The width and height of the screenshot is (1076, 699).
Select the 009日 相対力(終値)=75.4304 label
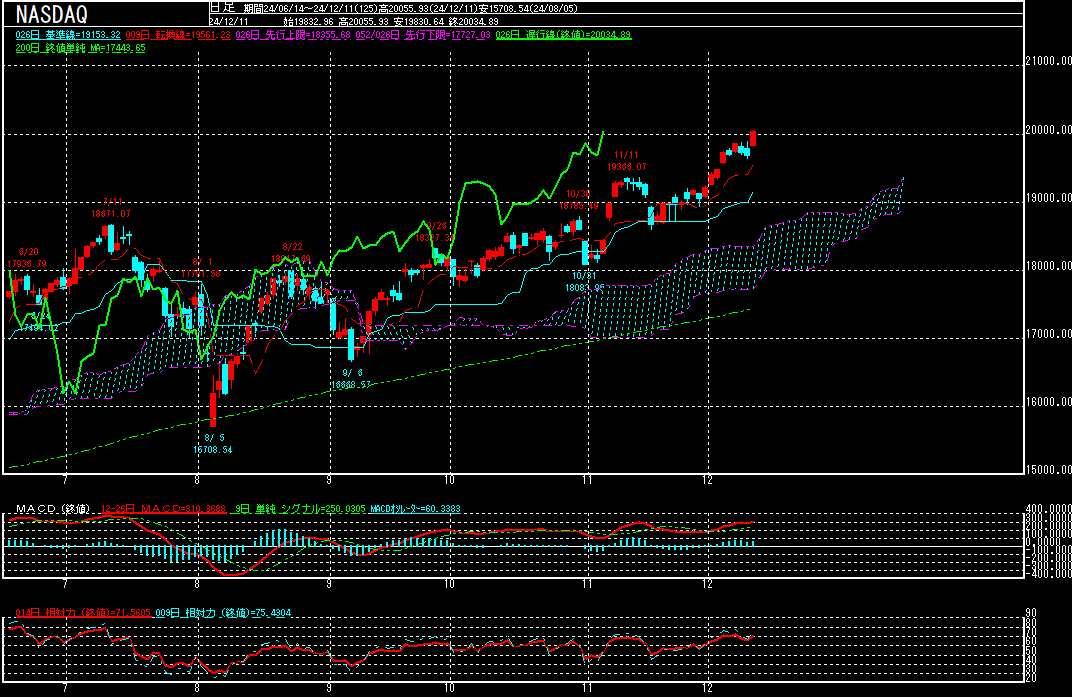(x=223, y=613)
